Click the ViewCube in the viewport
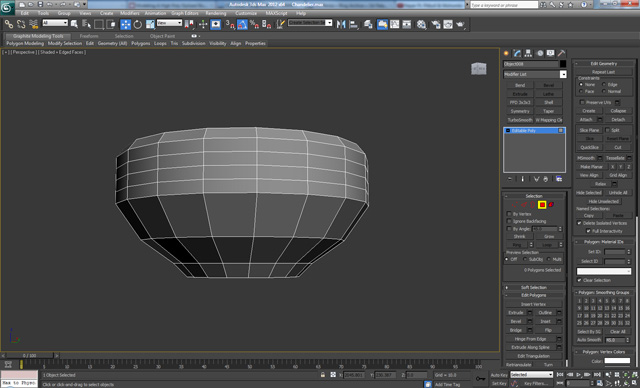 (479, 69)
